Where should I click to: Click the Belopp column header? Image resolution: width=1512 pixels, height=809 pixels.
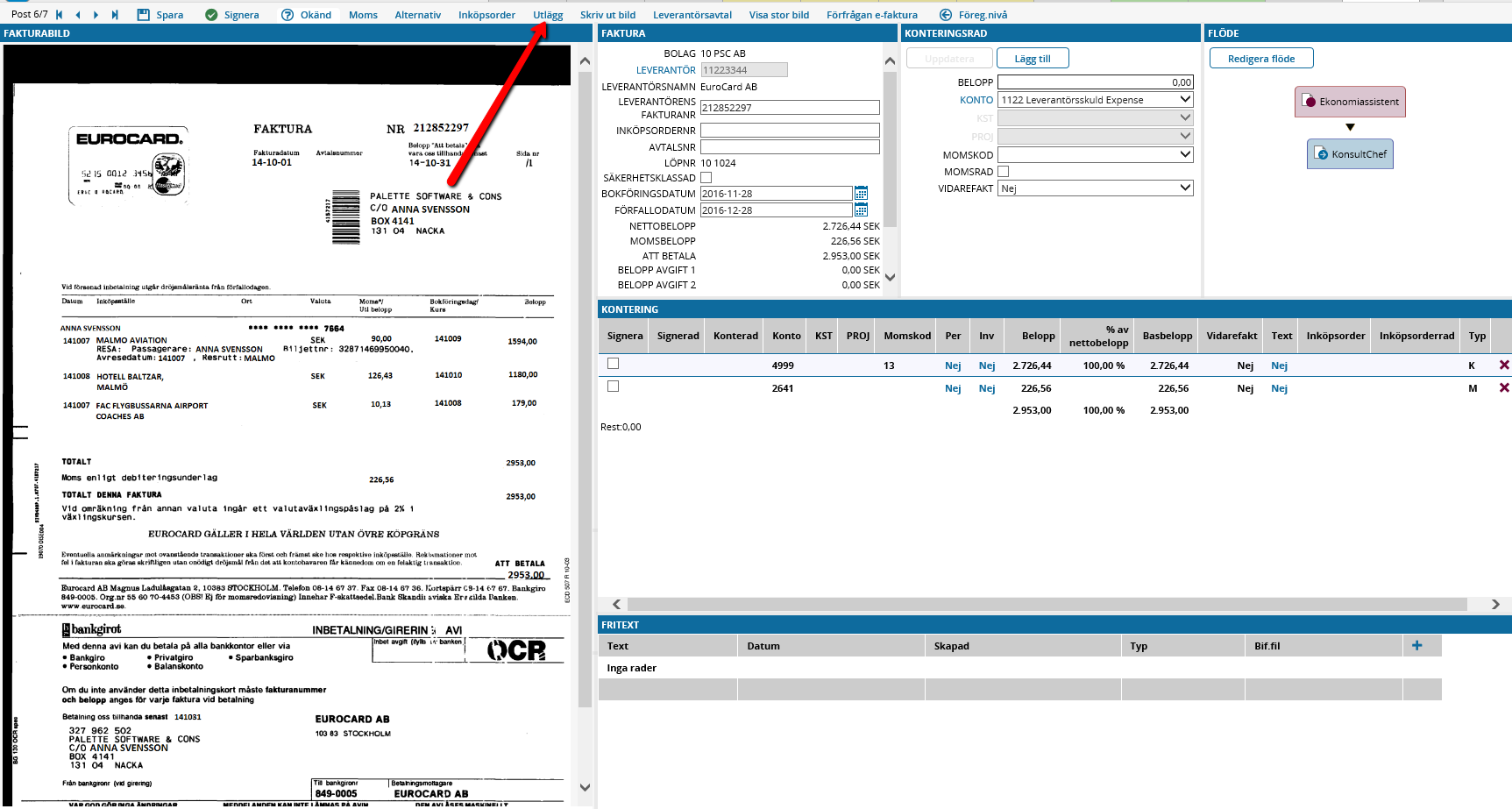pos(1038,336)
